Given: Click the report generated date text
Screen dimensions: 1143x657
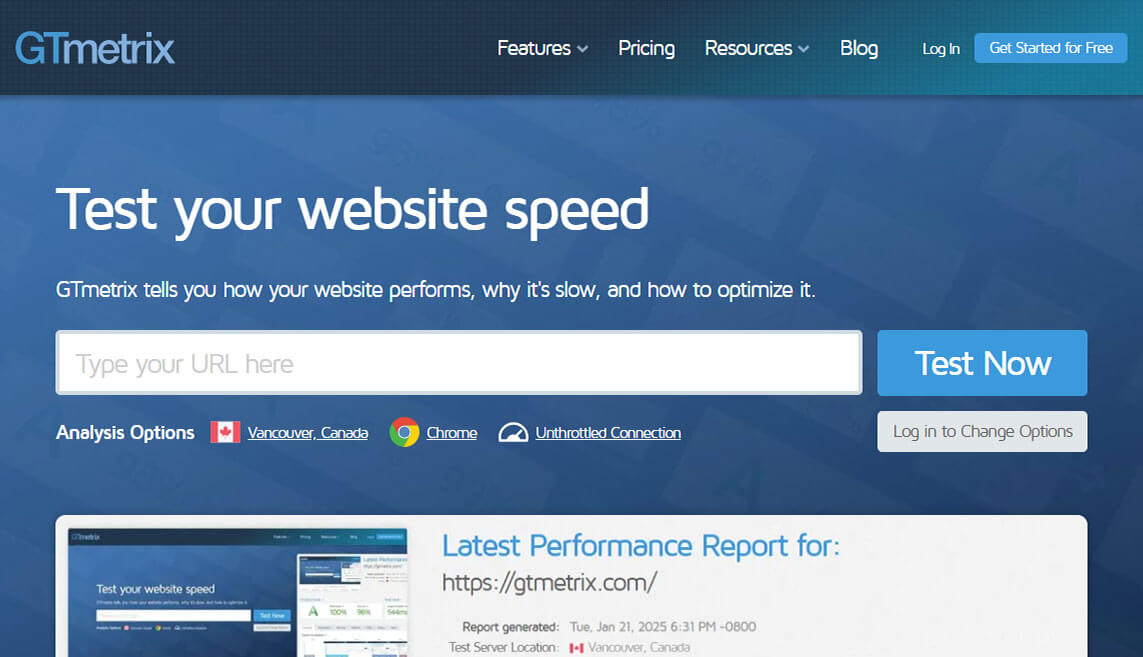Looking at the screenshot, I should [x=663, y=627].
